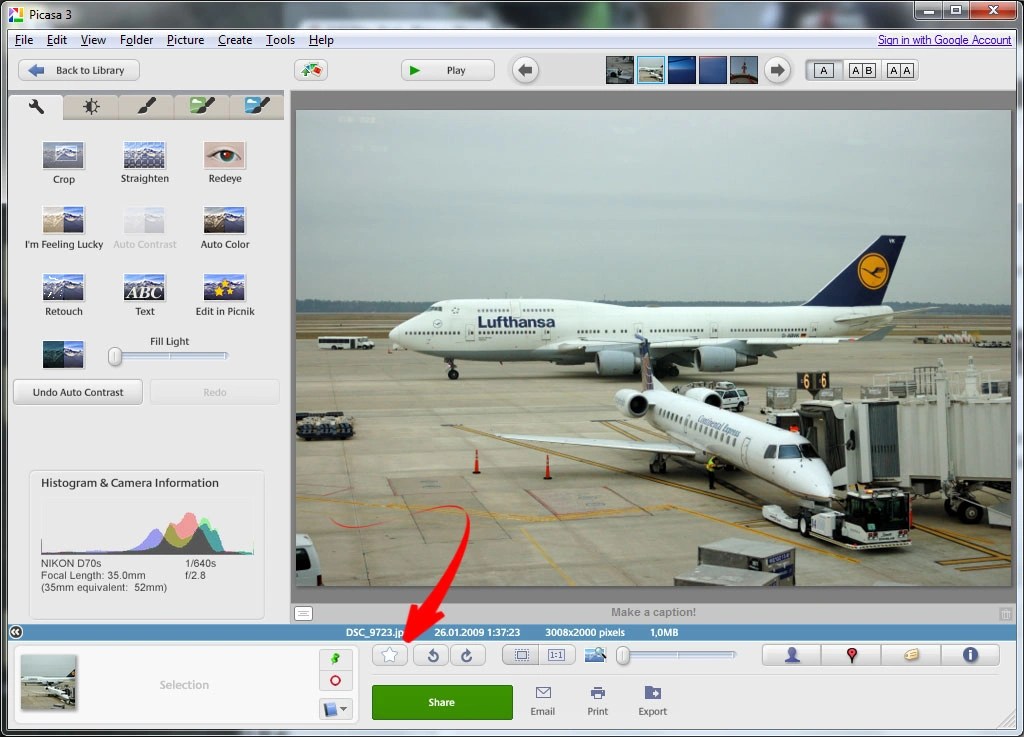Clear the tray with red circle icon
This screenshot has width=1024, height=737.
[336, 681]
